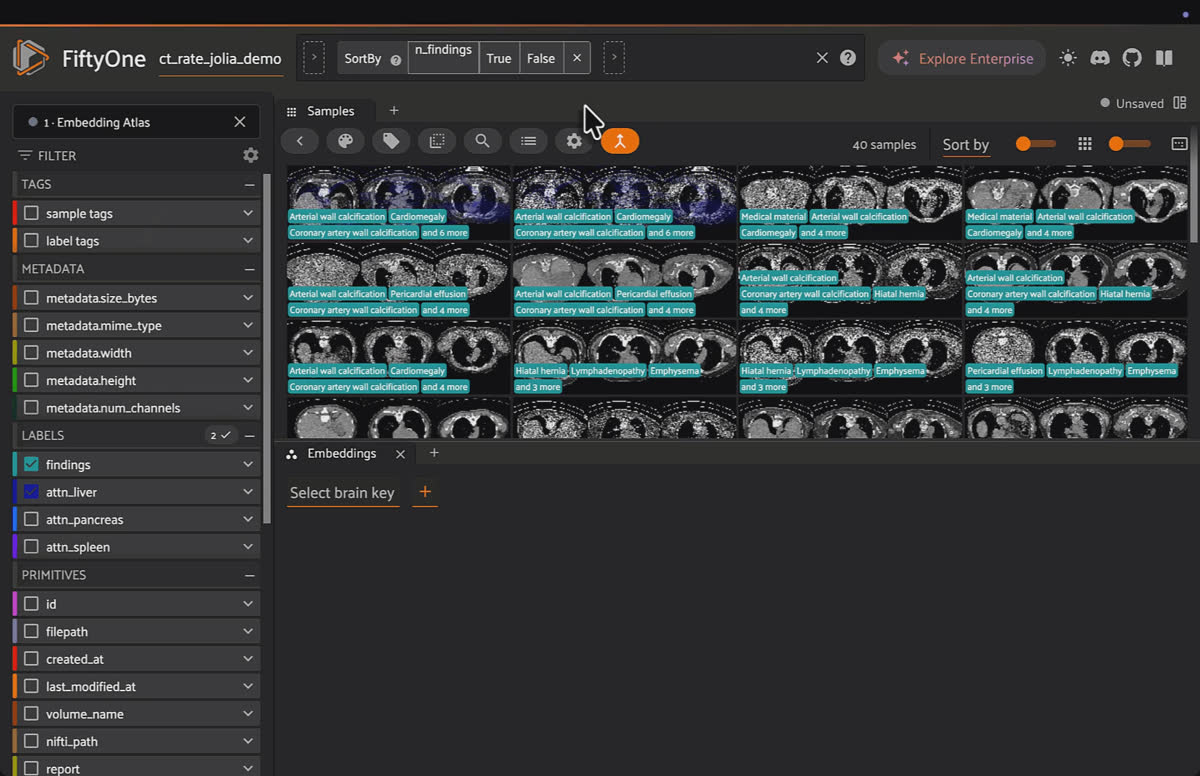Open the documentation book icon

click(x=1164, y=58)
